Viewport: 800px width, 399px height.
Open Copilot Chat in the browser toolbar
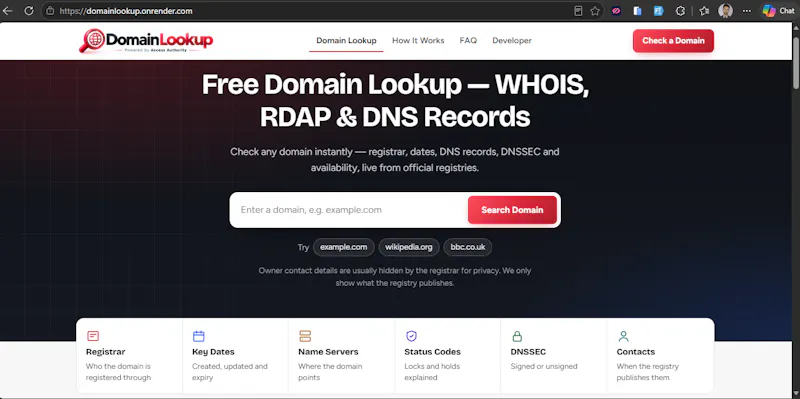pos(778,11)
